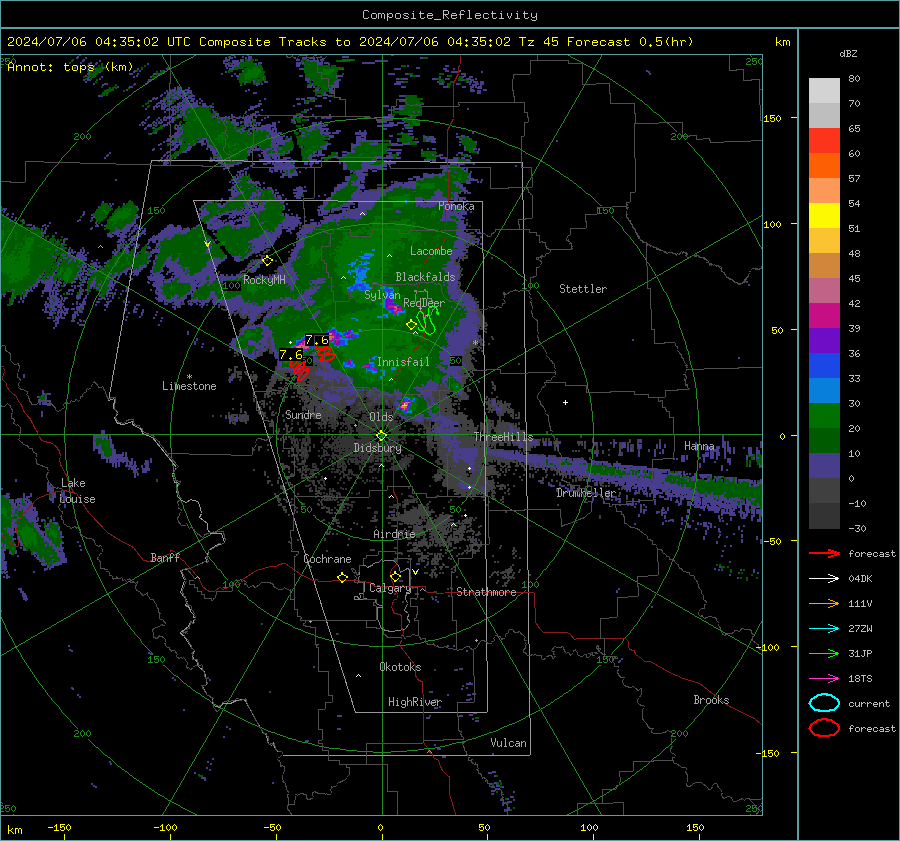
Task: Select the purple swatch between 39 and 36
Action: tap(824, 341)
